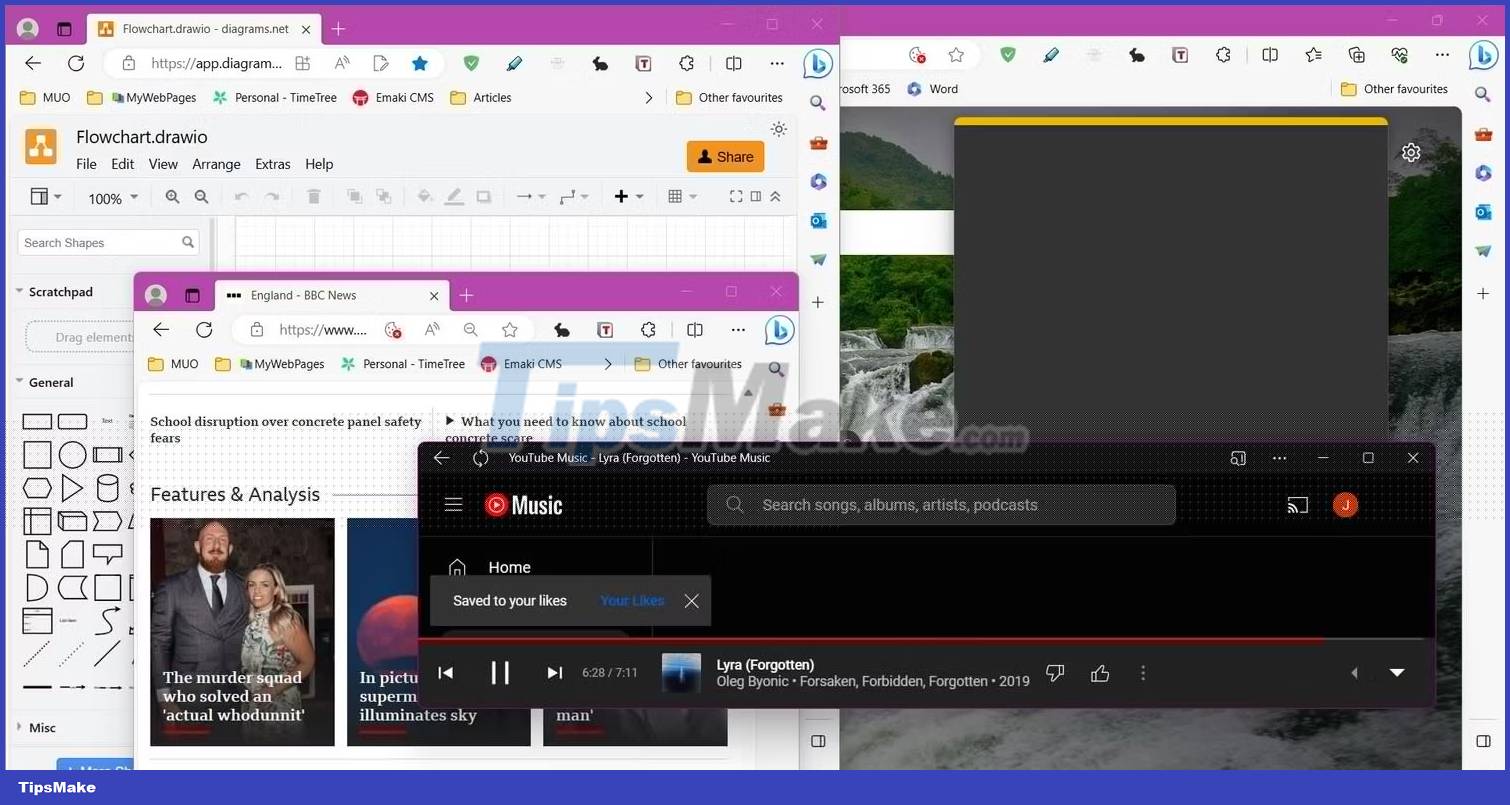This screenshot has height=805, width=1510.
Task: Click the fill color bucket icon in draw.io
Action: pyautogui.click(x=424, y=197)
